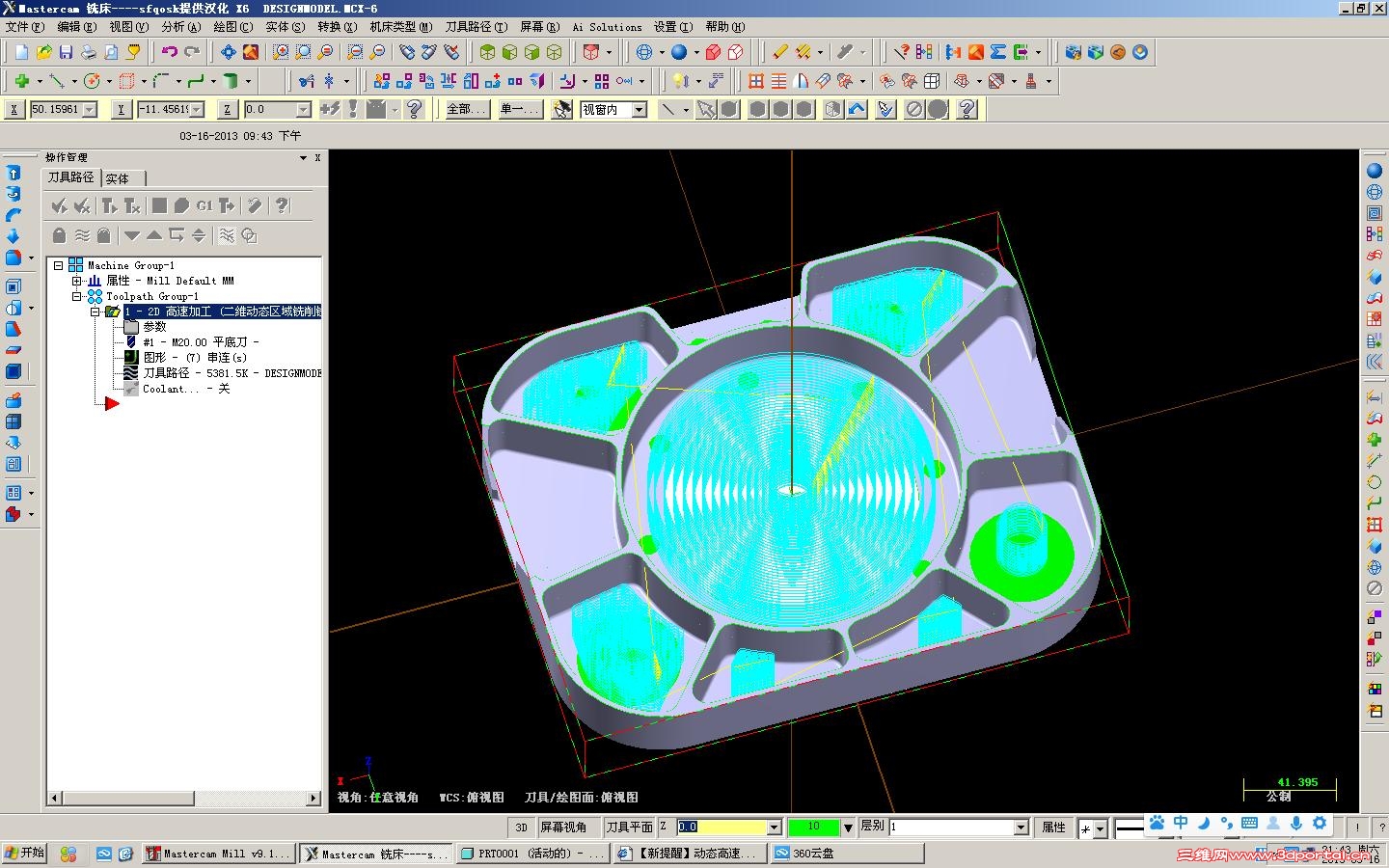Image resolution: width=1389 pixels, height=868 pixels.
Task: Open the level 层别 number dropdown
Action: 1021,827
